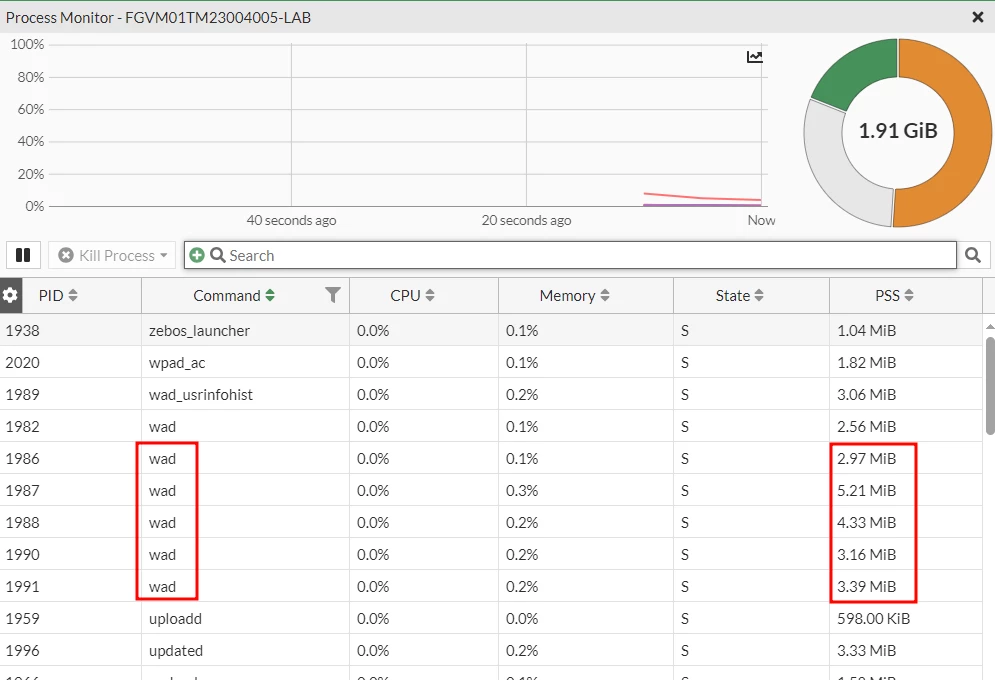The width and height of the screenshot is (995, 680).
Task: Click the PID 2020 cell
Action: click(x=22, y=363)
